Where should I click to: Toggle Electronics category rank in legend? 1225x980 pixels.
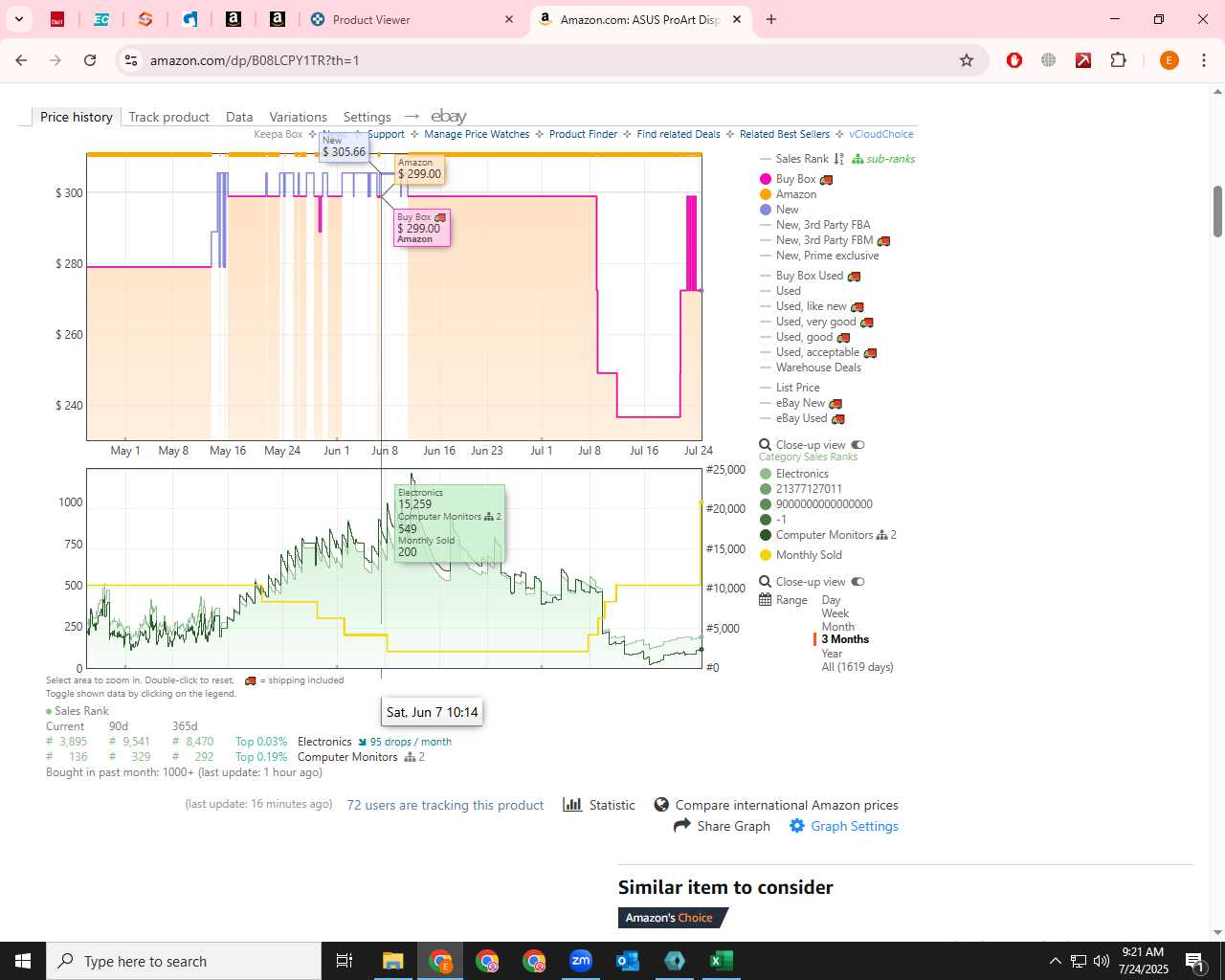tap(802, 474)
